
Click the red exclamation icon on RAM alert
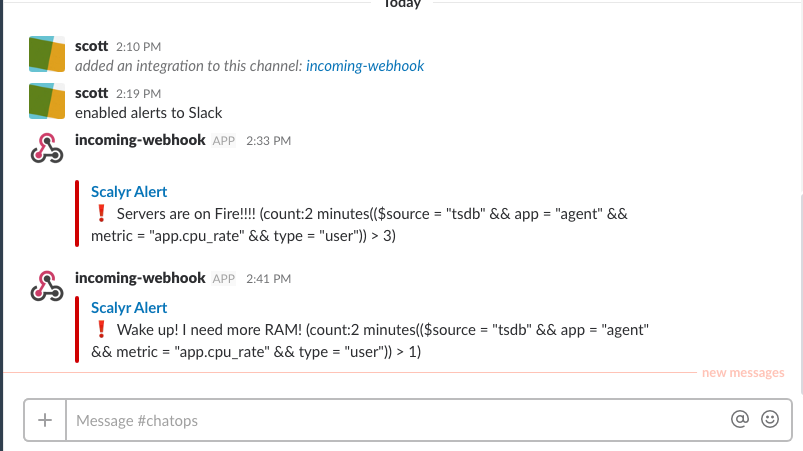coord(100,330)
